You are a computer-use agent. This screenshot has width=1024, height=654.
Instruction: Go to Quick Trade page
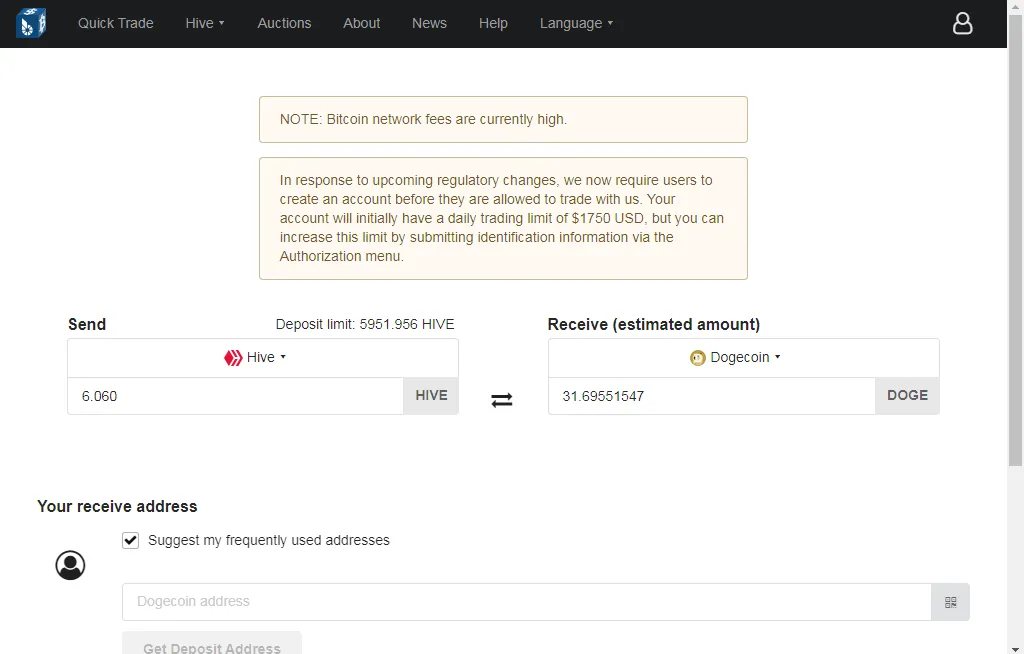tap(116, 23)
